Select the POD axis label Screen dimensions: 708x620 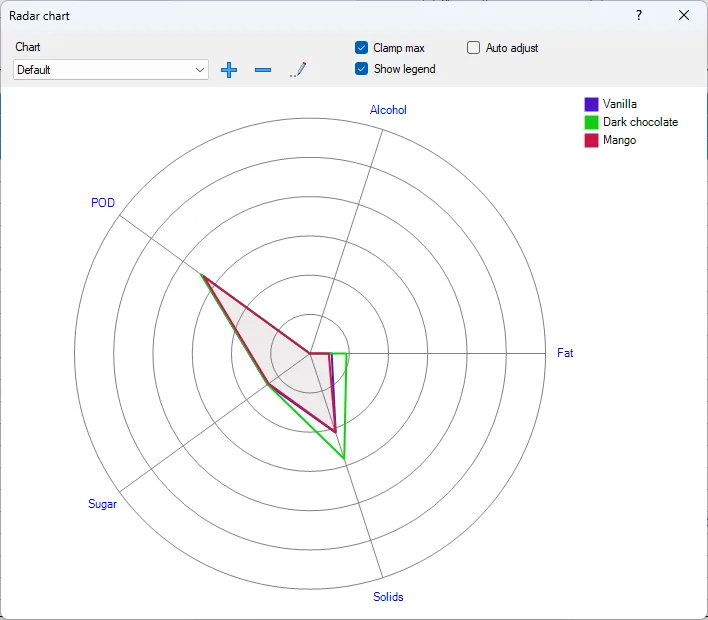pyautogui.click(x=103, y=203)
